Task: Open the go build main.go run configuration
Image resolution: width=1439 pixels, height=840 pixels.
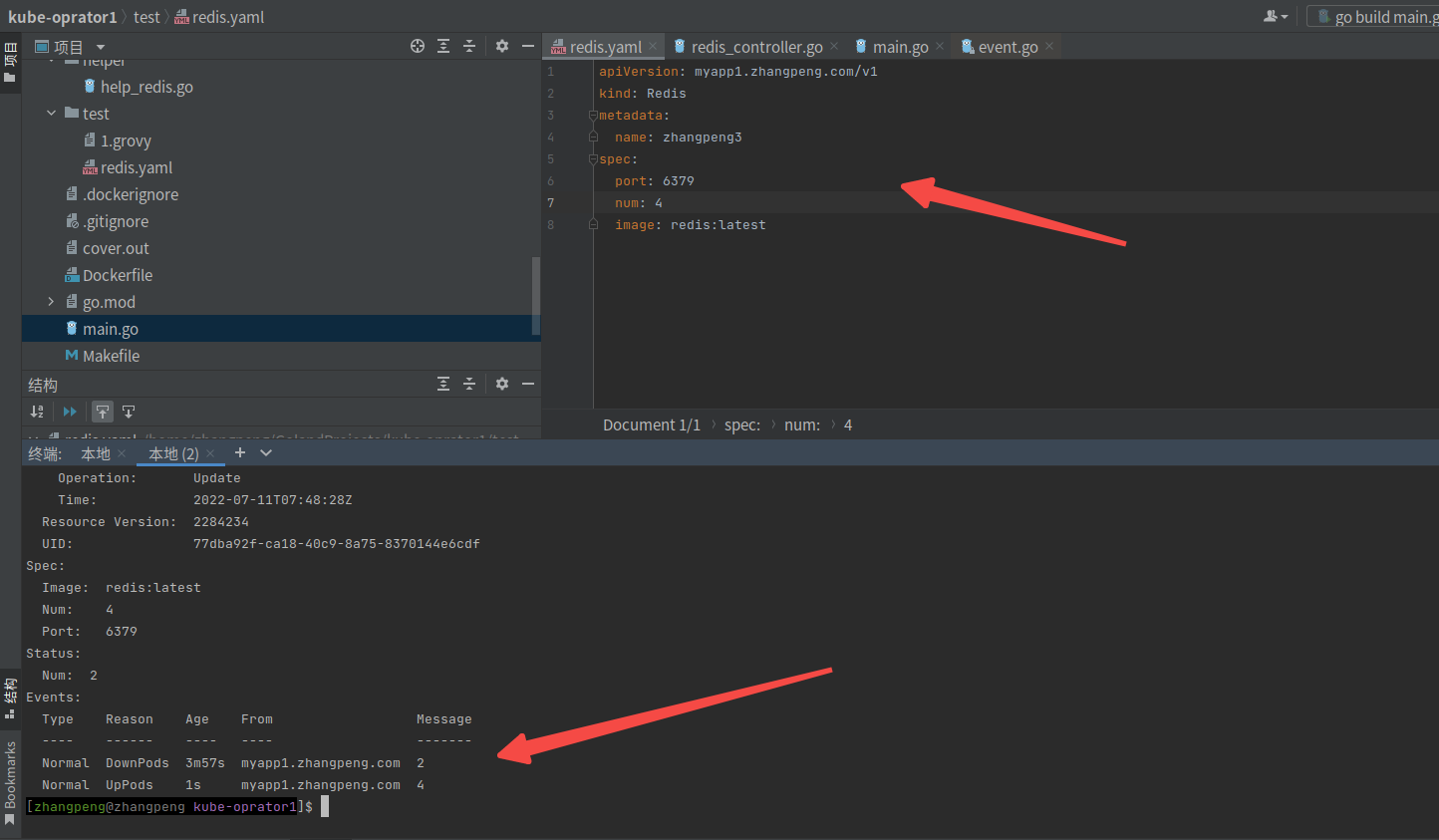Action: (x=1377, y=17)
